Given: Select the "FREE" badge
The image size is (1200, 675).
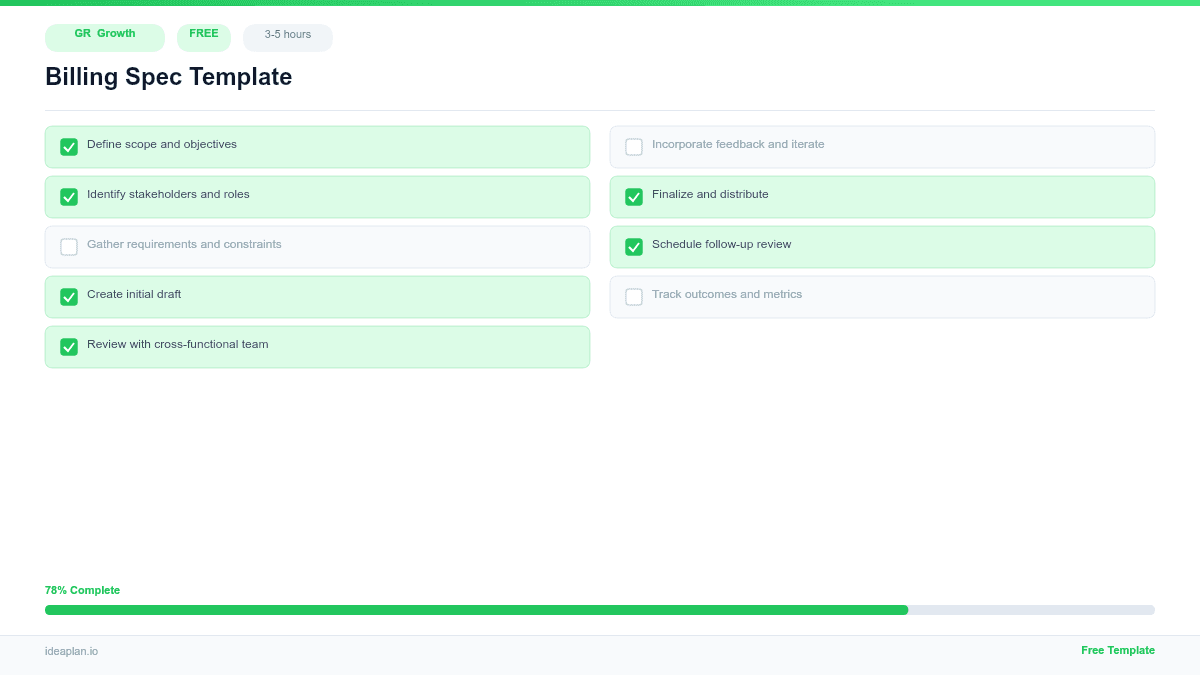Looking at the screenshot, I should (x=204, y=35).
